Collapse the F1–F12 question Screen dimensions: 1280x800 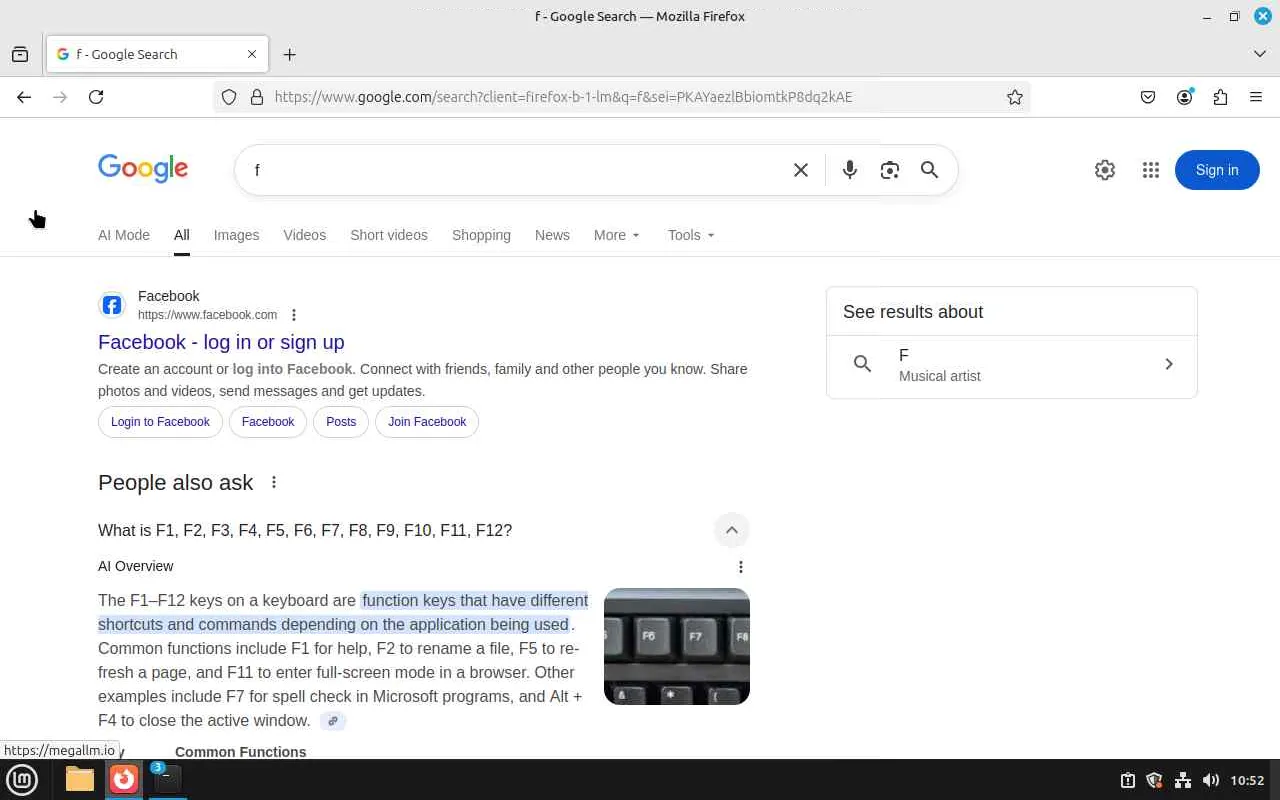(x=732, y=530)
